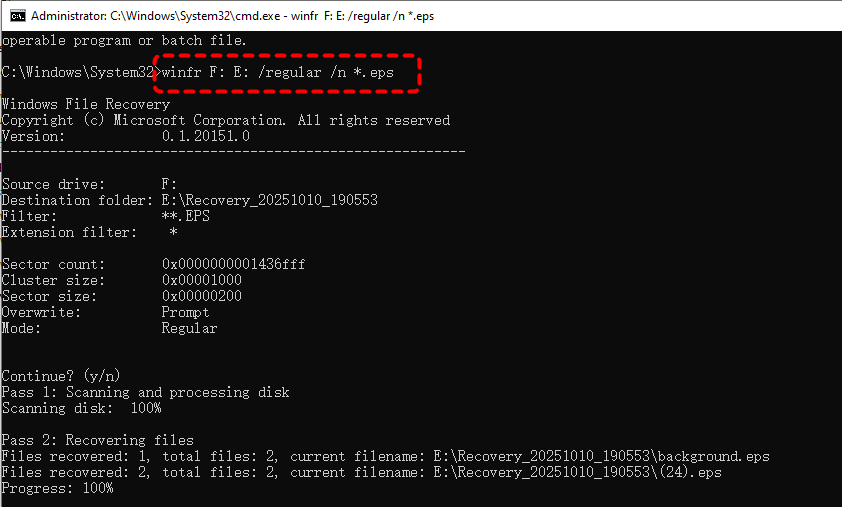Click the Source drive F: value
842x507 pixels.
tap(169, 184)
